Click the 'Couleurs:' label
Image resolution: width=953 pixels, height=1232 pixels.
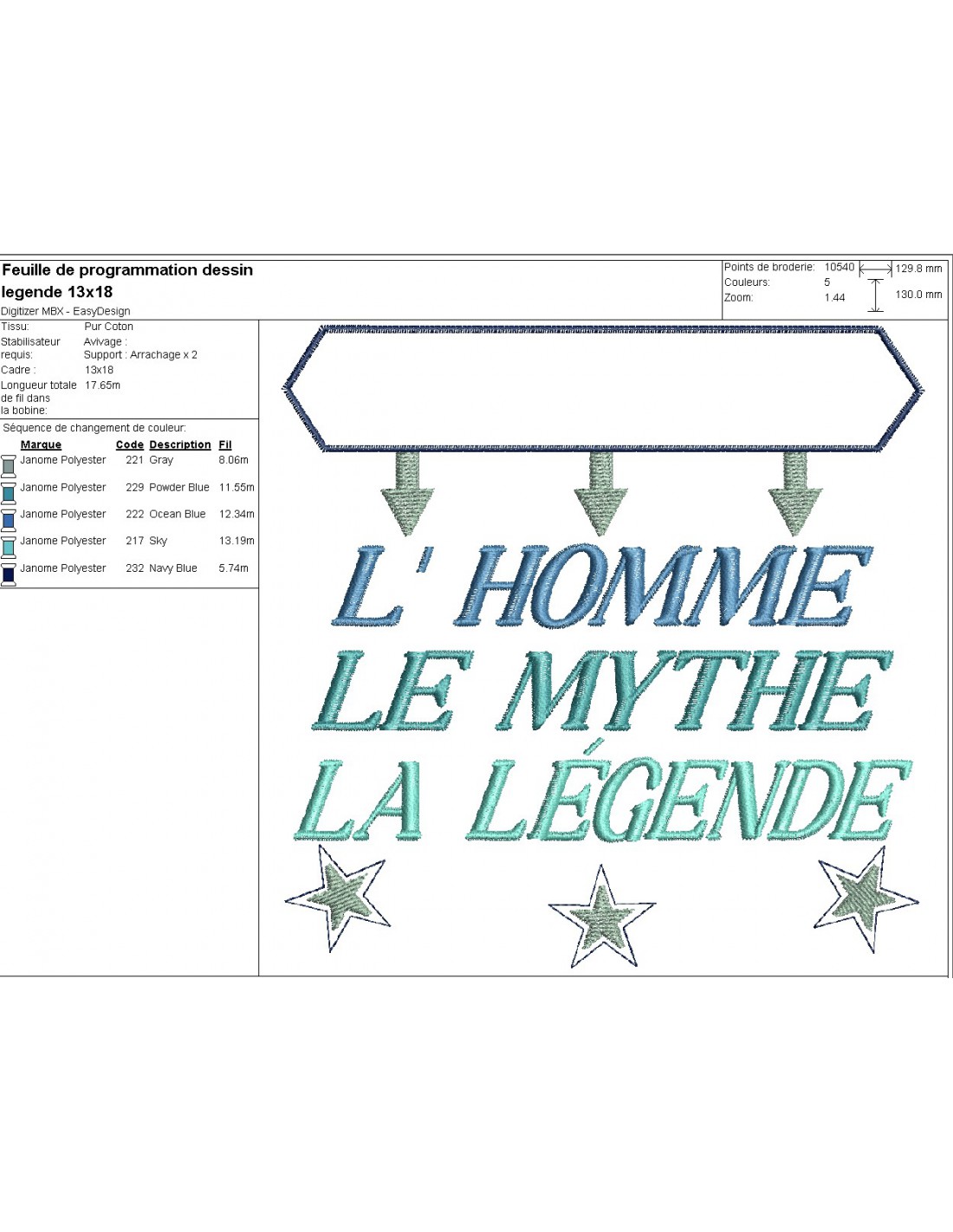coord(747,282)
